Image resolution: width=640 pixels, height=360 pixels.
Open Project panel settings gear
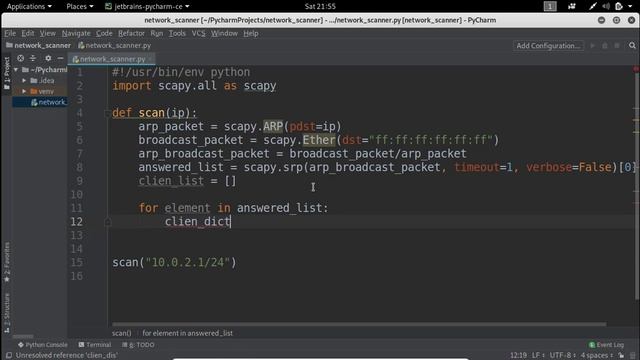click(48, 58)
